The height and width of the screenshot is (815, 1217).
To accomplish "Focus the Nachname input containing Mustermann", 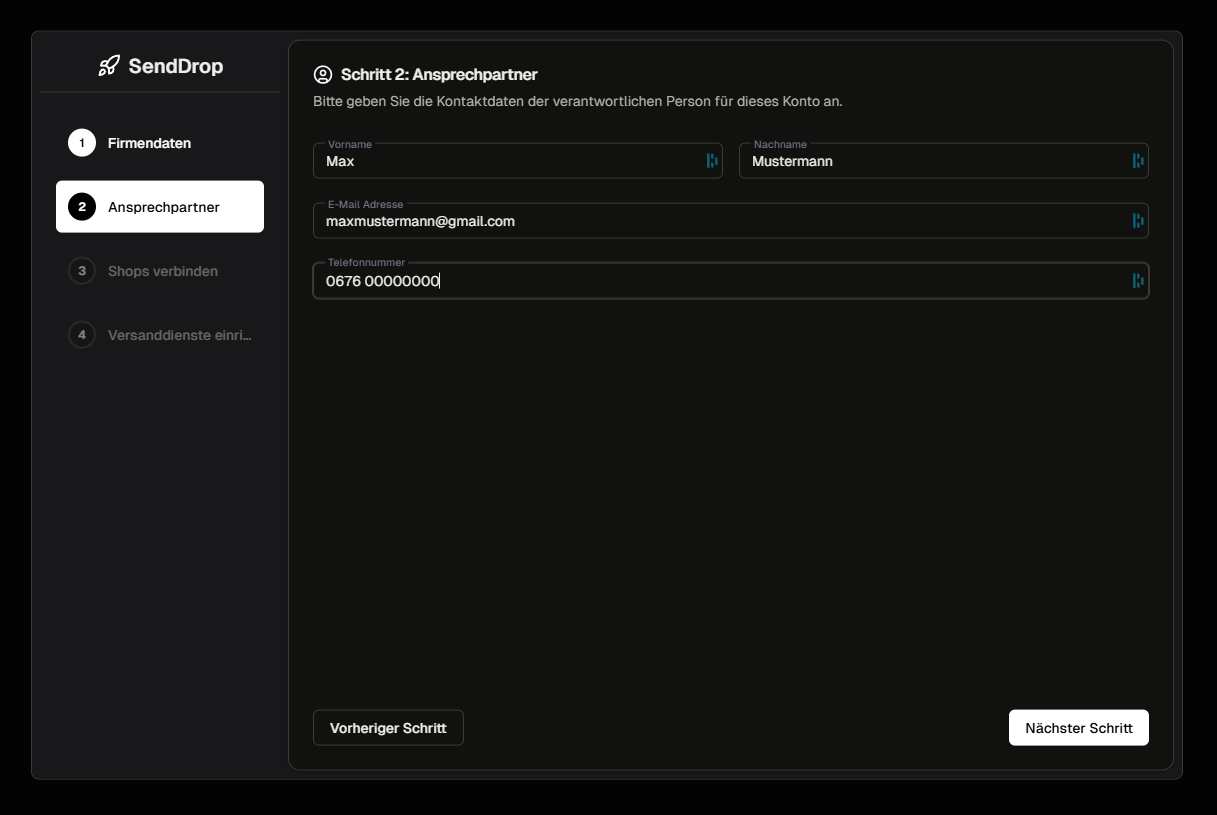I will tap(943, 161).
